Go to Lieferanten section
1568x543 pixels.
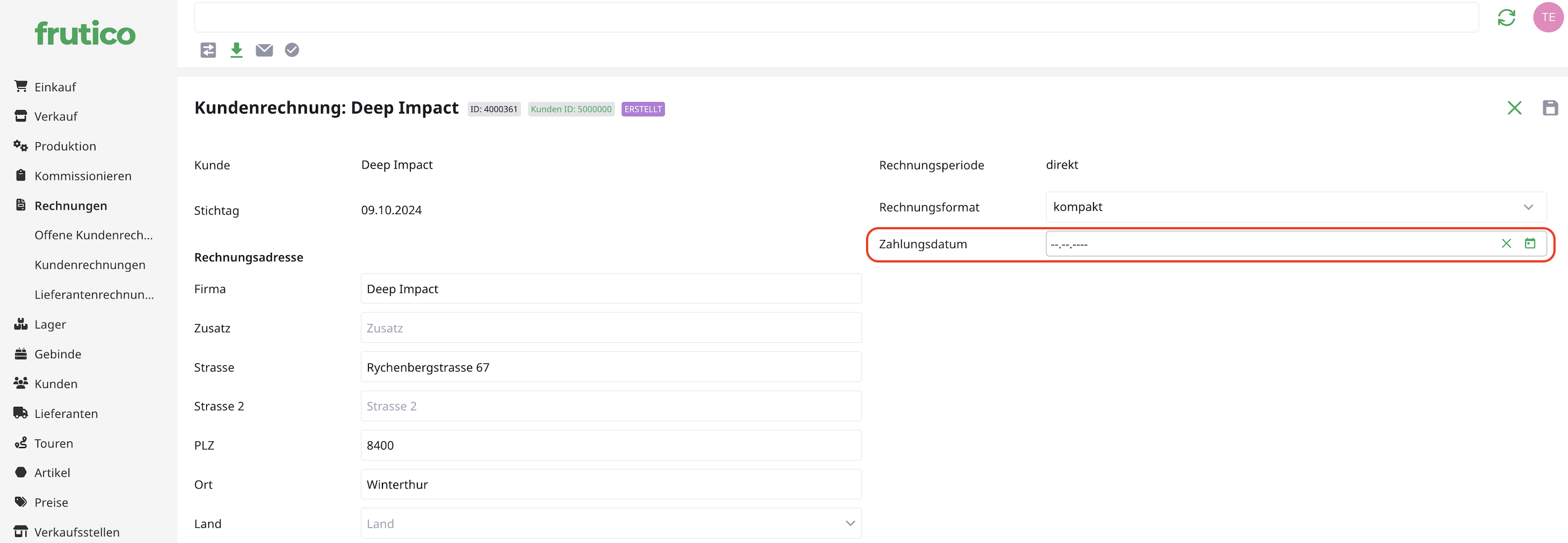point(66,413)
